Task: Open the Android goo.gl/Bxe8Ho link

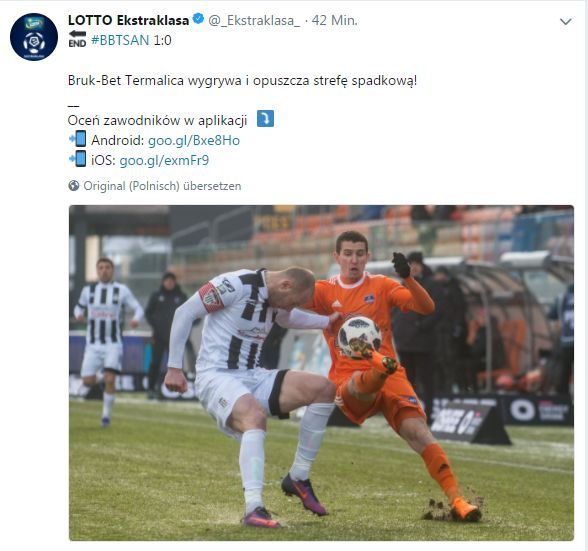Action: [x=194, y=140]
